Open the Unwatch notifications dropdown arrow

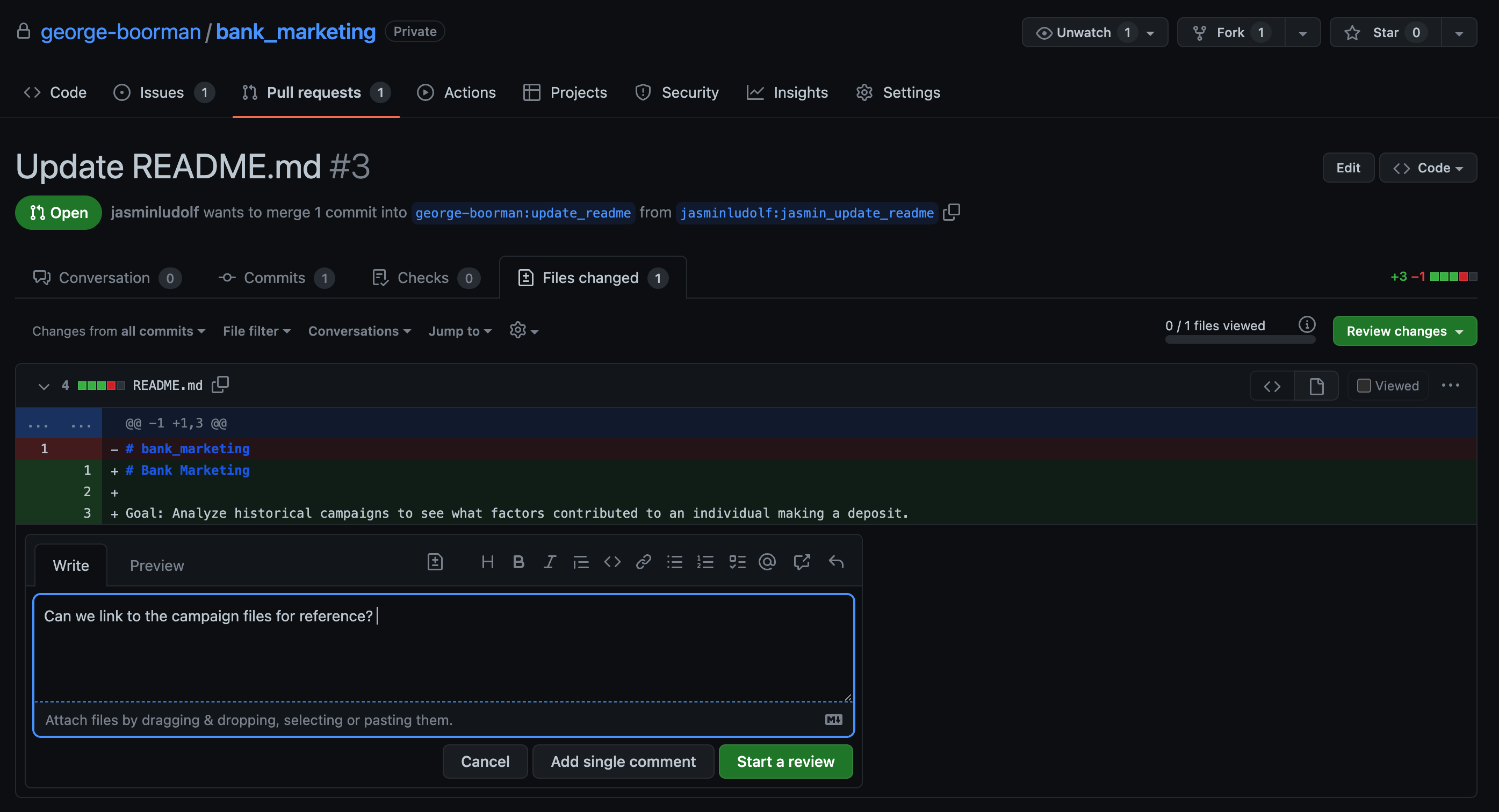point(1150,33)
